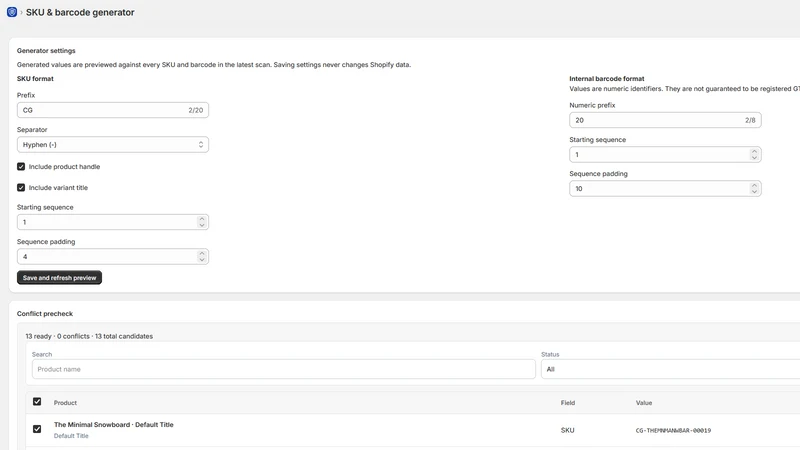The height and width of the screenshot is (450, 800).
Task: Open the Separator dropdown showing Hyphen
Action: pyautogui.click(x=113, y=144)
